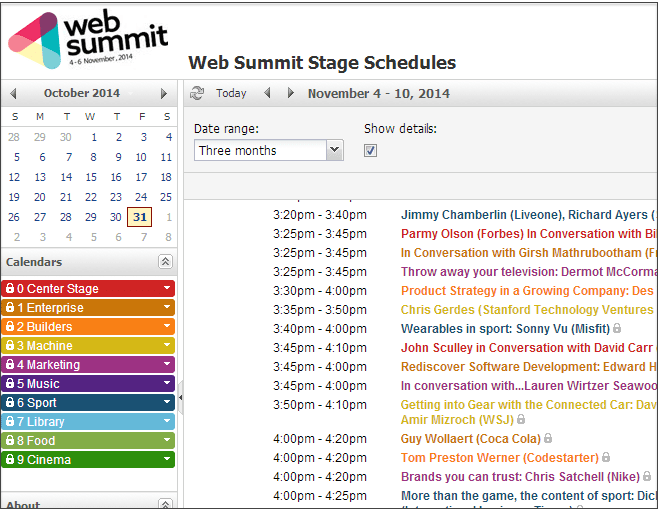Click the Today button
This screenshot has width=658, height=509.
(x=231, y=93)
